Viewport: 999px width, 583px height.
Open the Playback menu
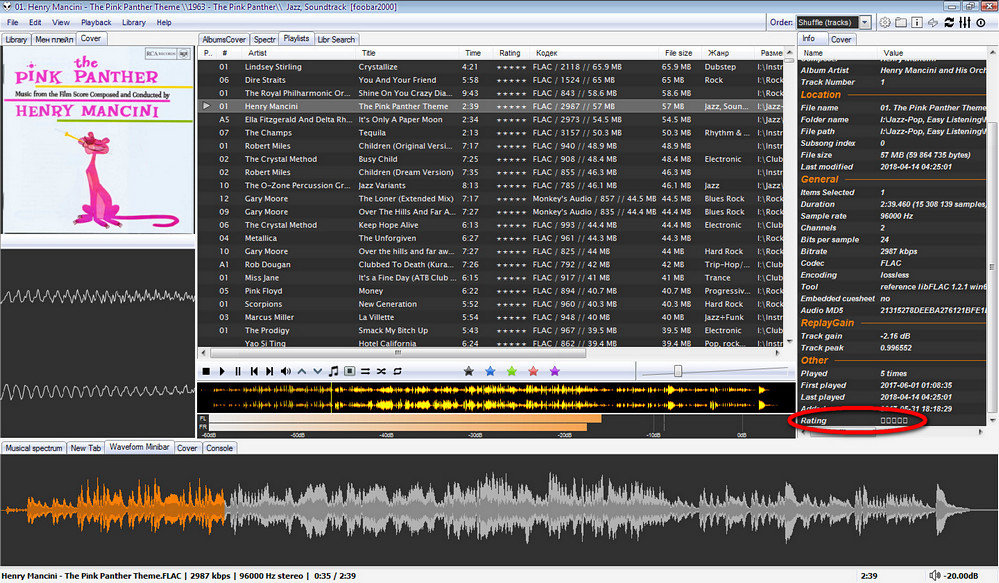click(x=96, y=22)
